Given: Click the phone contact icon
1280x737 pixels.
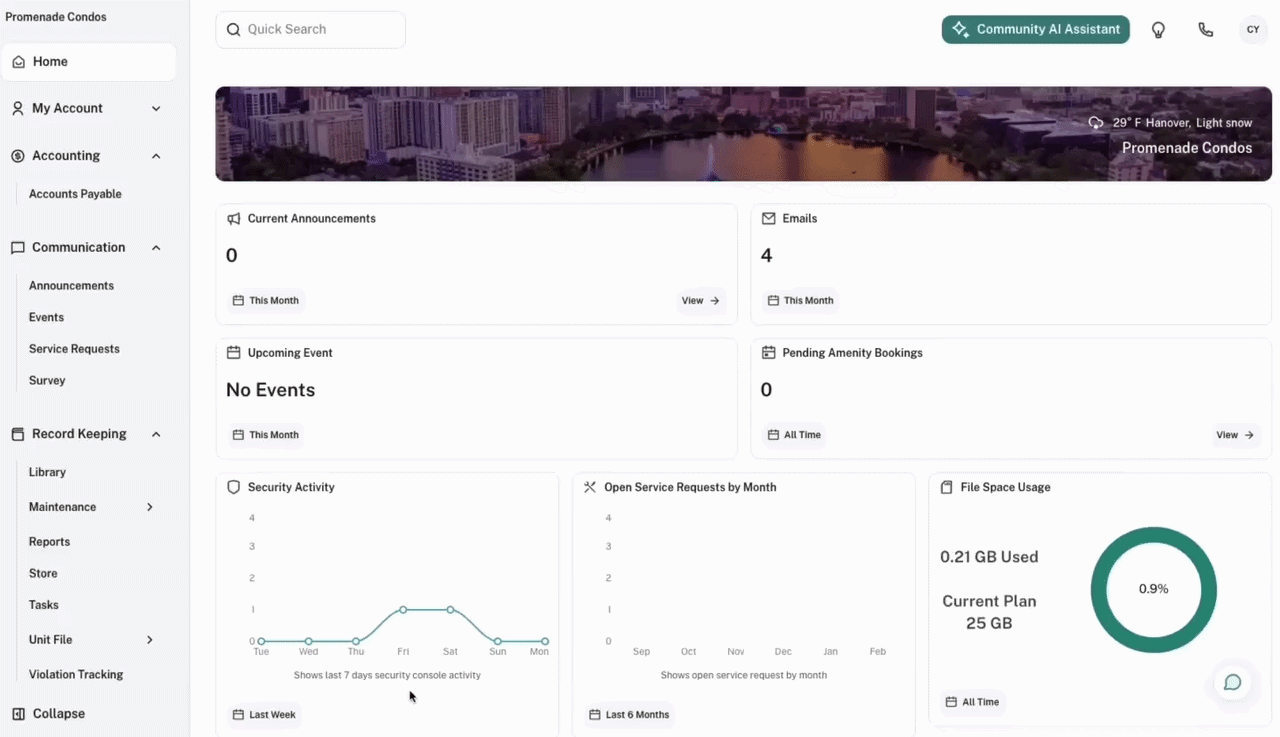Looking at the screenshot, I should [x=1205, y=30].
